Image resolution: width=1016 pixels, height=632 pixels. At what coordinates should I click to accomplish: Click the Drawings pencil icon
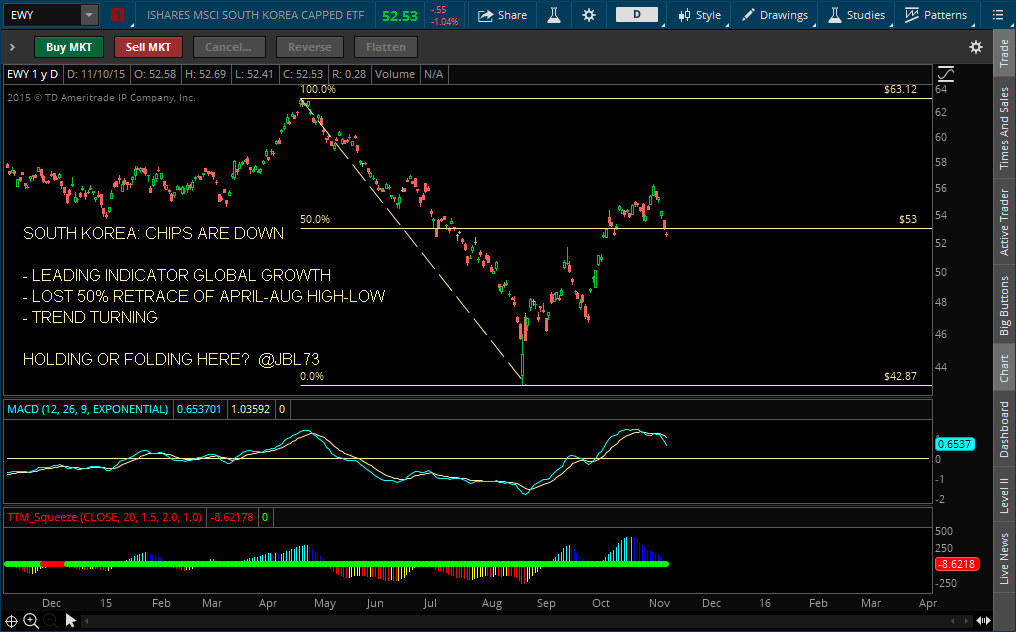tap(748, 15)
